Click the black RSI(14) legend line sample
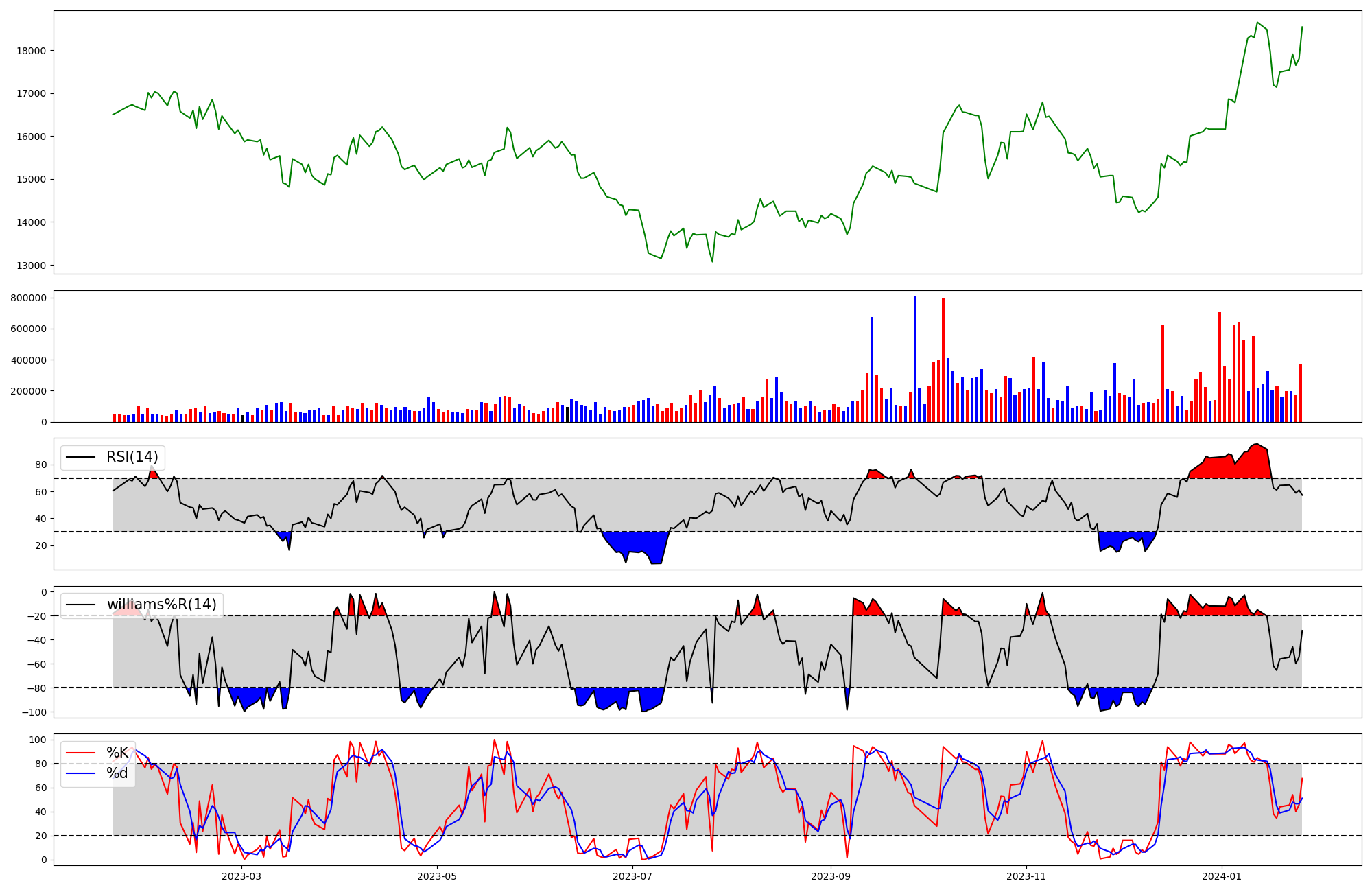The height and width of the screenshot is (892, 1372). point(79,457)
